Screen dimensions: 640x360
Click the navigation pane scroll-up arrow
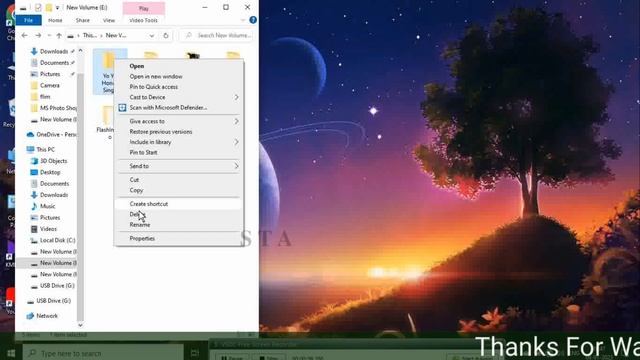pos(80,51)
